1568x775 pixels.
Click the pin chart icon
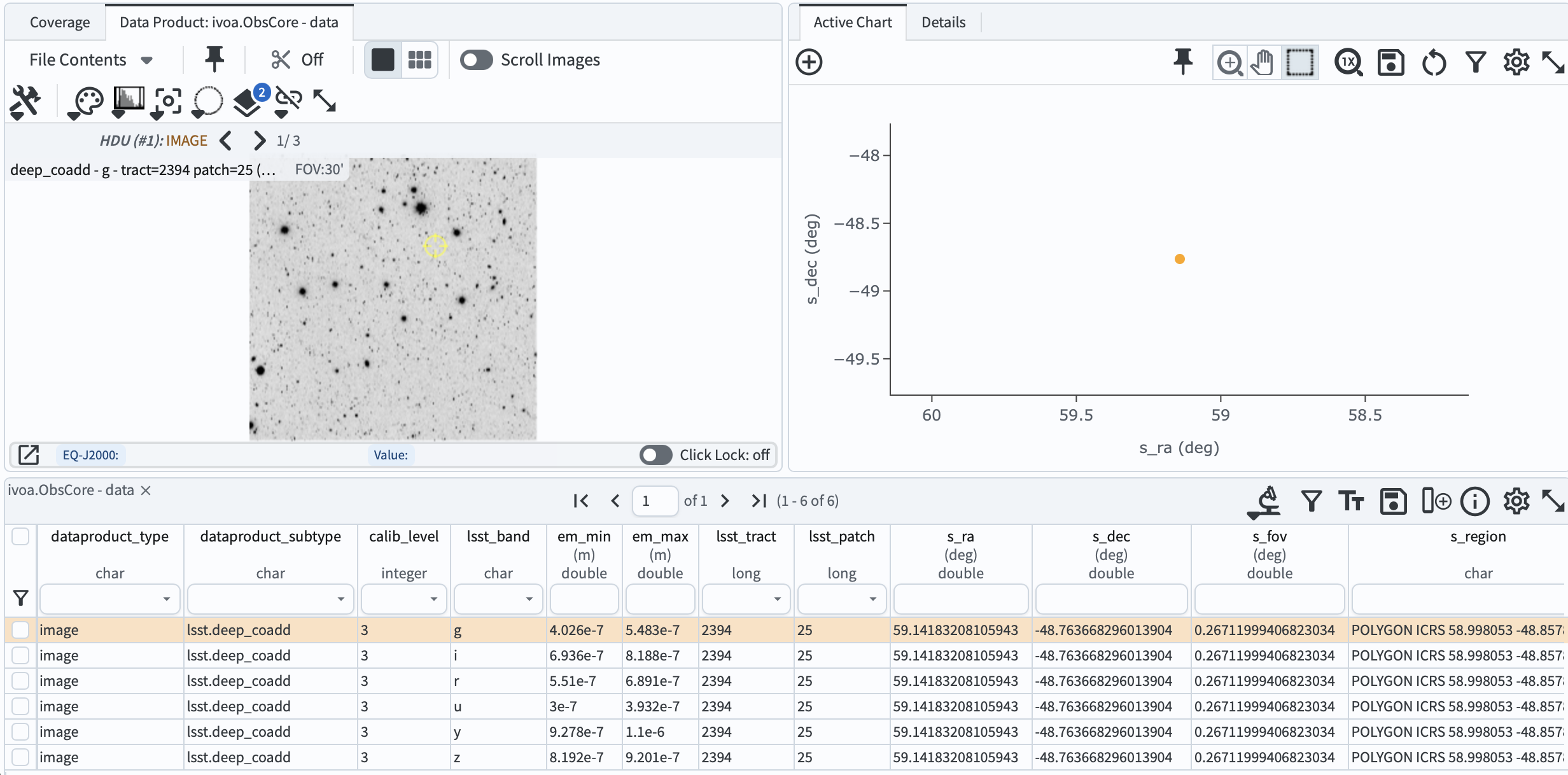[1182, 62]
